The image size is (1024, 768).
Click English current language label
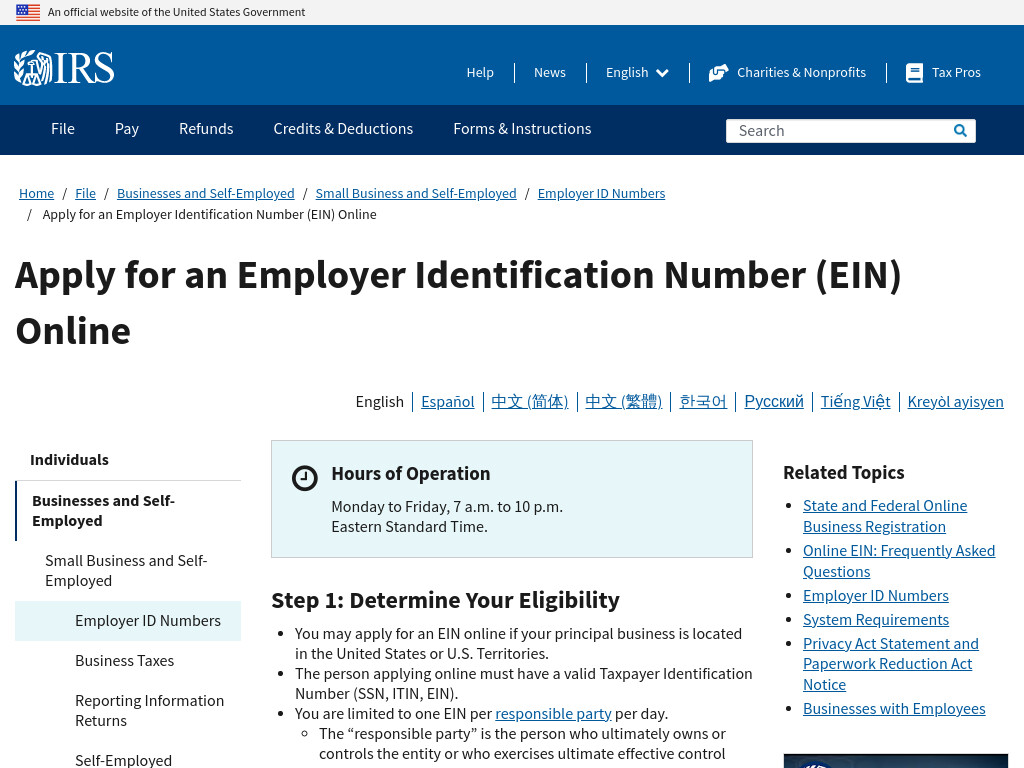tap(379, 402)
